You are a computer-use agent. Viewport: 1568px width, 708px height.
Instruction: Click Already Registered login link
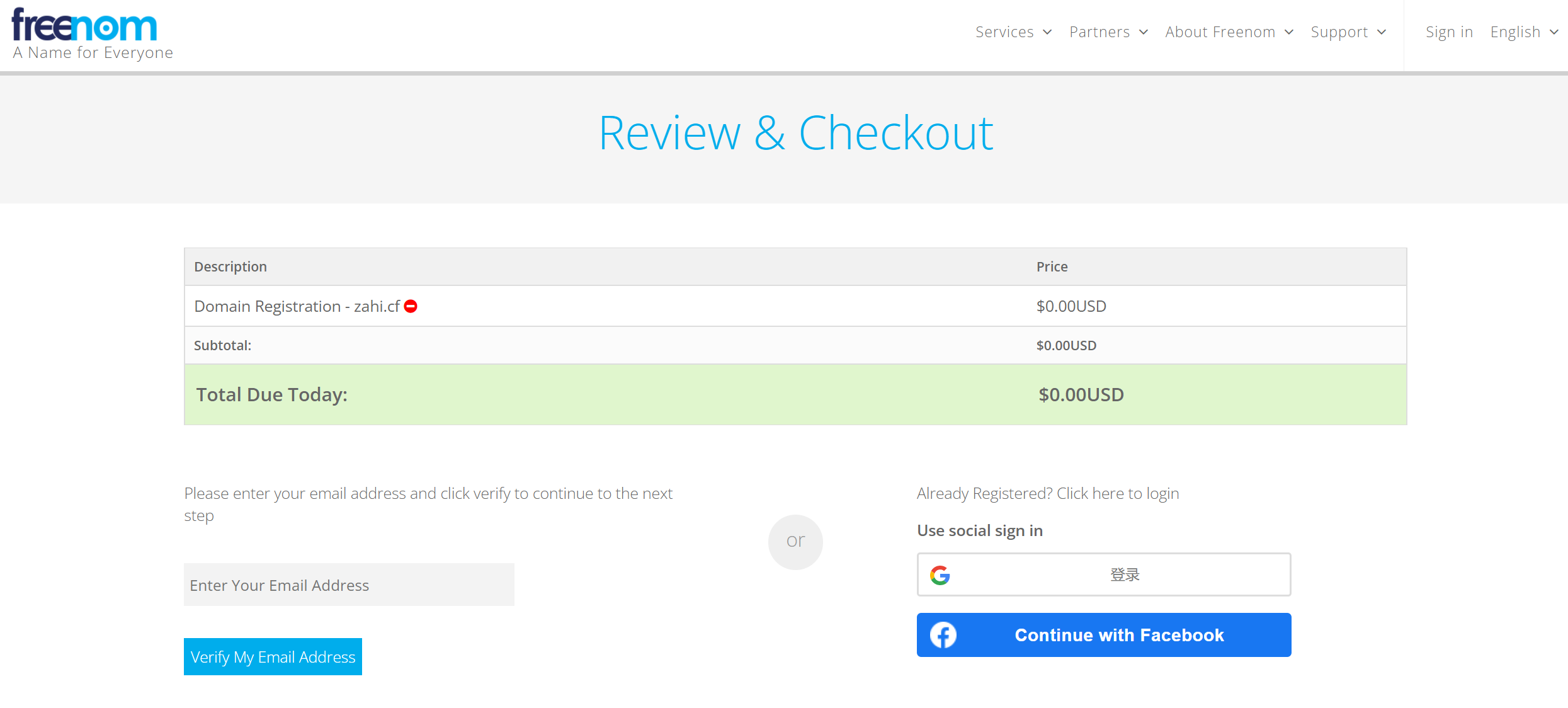1048,493
